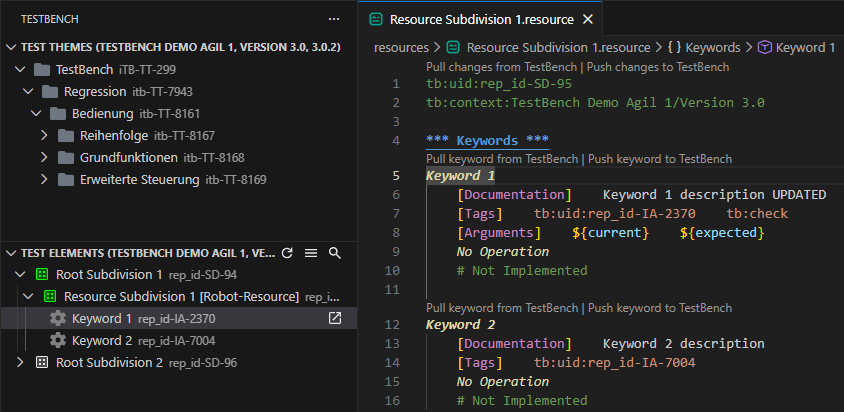Push keyword to TestBench above Keyword 1

(660, 159)
